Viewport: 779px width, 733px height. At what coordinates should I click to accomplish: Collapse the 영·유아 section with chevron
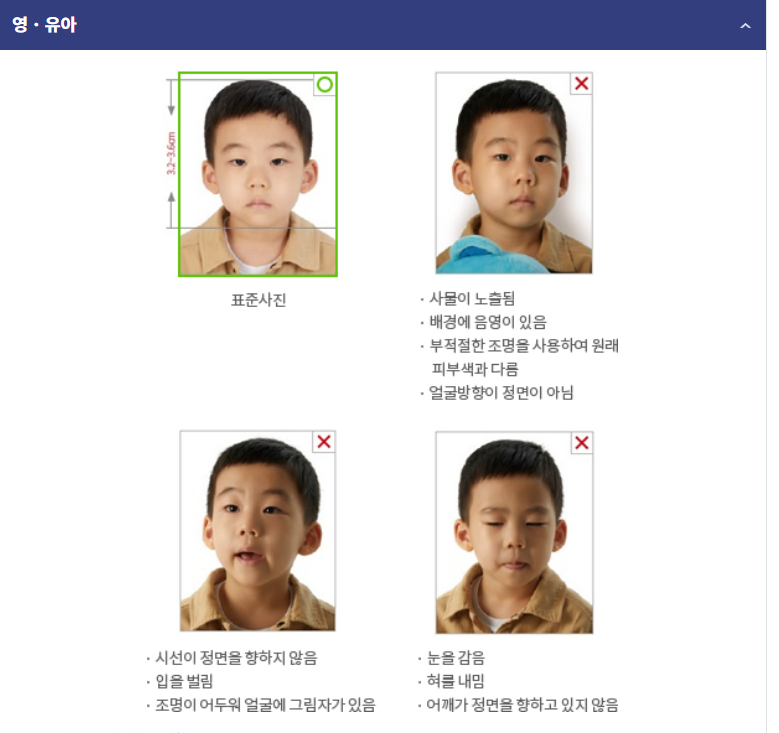pos(745,26)
